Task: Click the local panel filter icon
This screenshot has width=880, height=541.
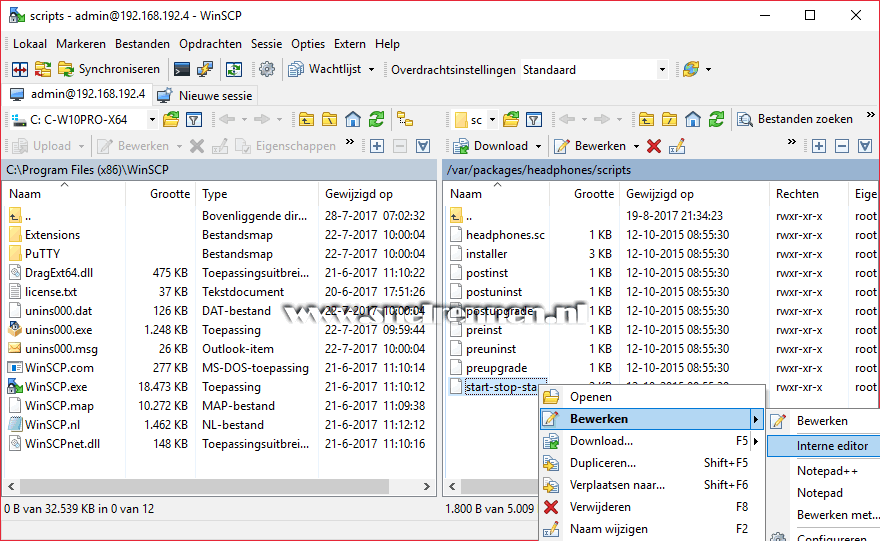Action: 194,119
